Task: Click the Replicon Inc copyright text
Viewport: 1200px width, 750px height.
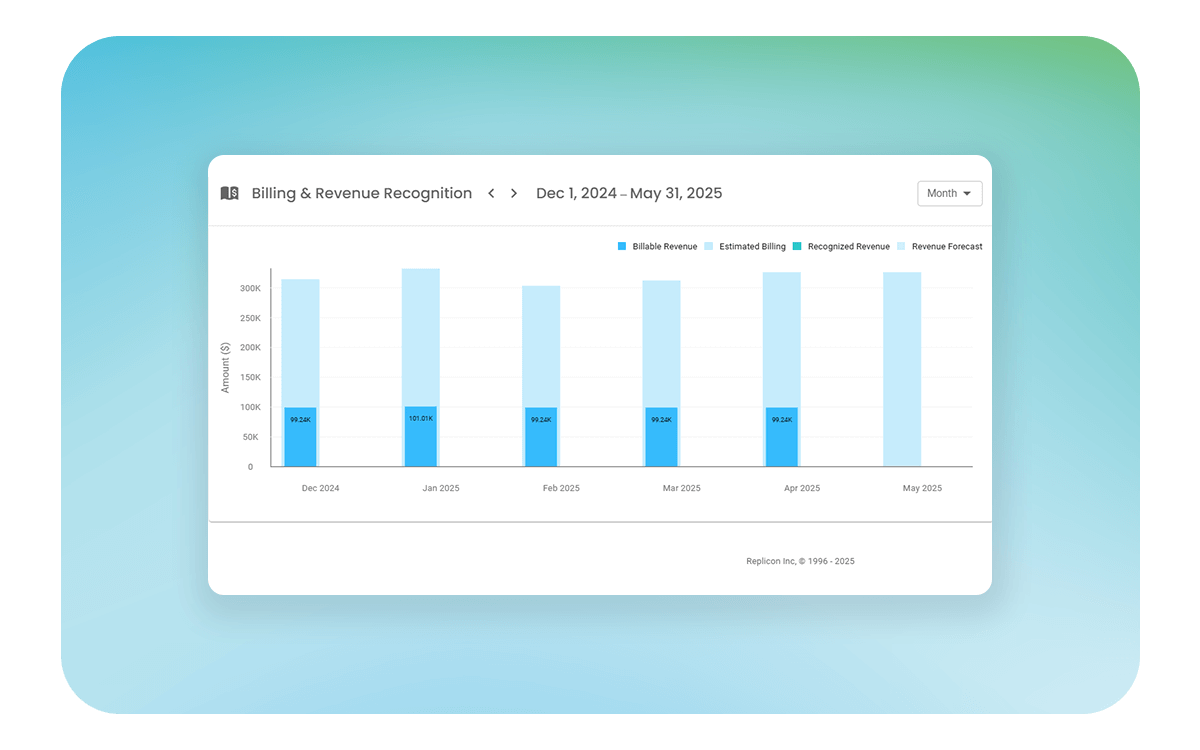Action: [x=800, y=561]
